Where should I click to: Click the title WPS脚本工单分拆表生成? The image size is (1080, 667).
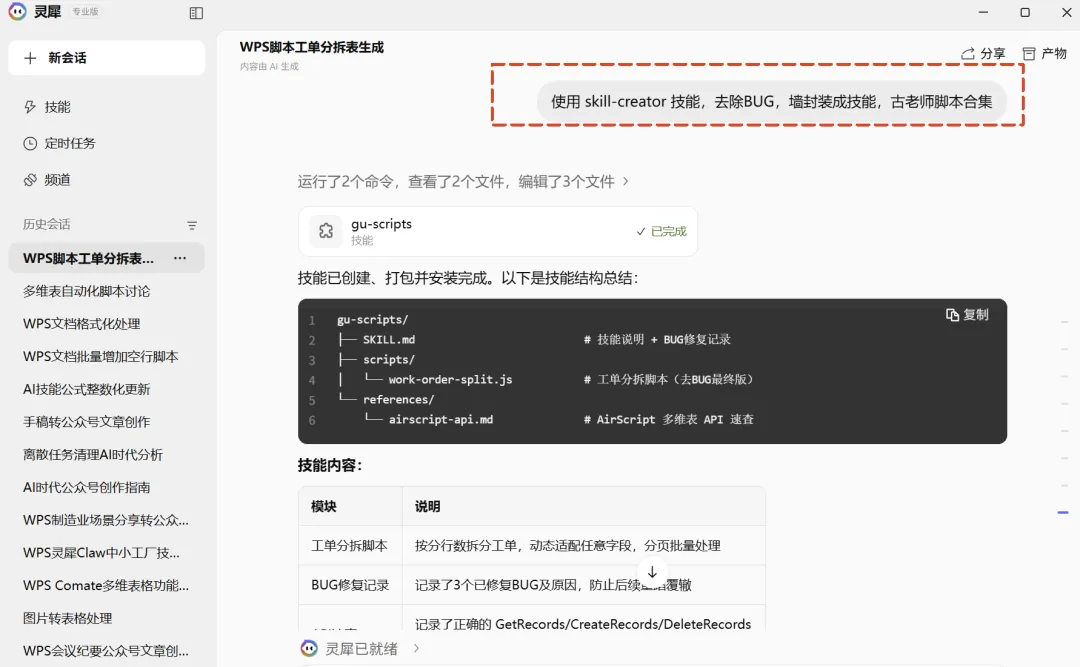click(311, 48)
